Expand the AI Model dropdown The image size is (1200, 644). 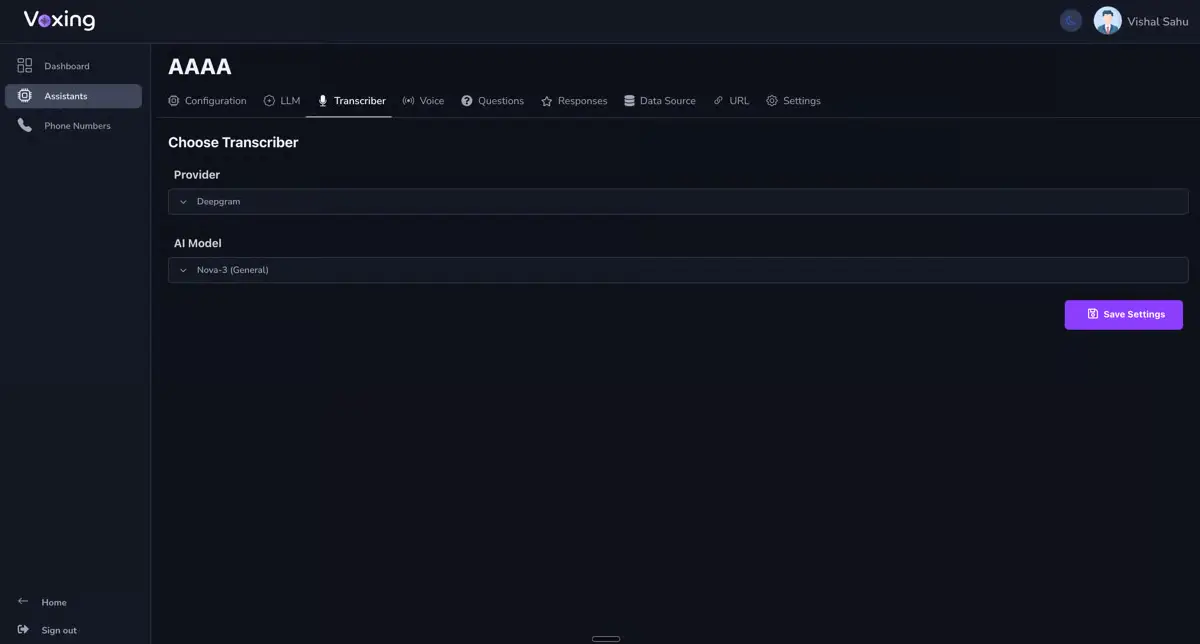pyautogui.click(x=679, y=269)
